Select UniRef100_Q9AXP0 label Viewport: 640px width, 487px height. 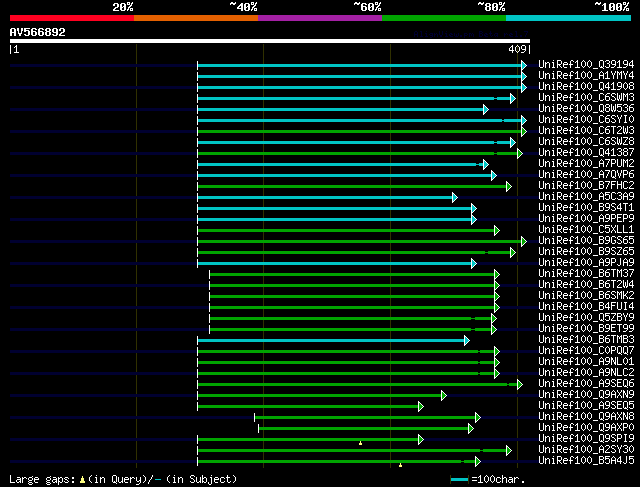click(586, 428)
